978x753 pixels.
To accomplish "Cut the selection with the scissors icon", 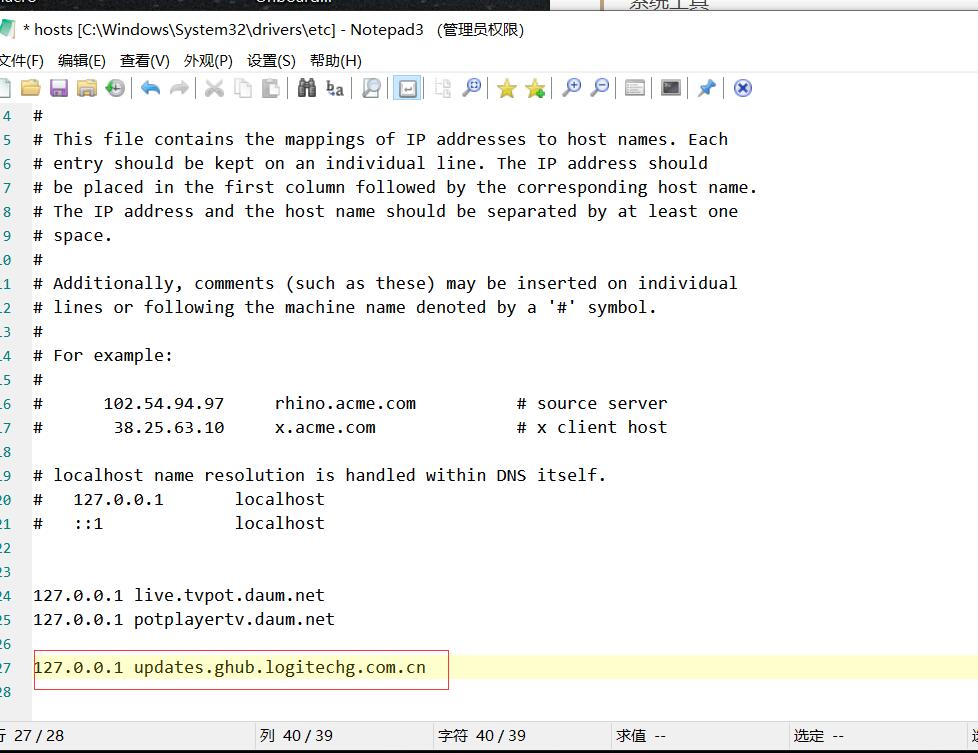I will [214, 88].
